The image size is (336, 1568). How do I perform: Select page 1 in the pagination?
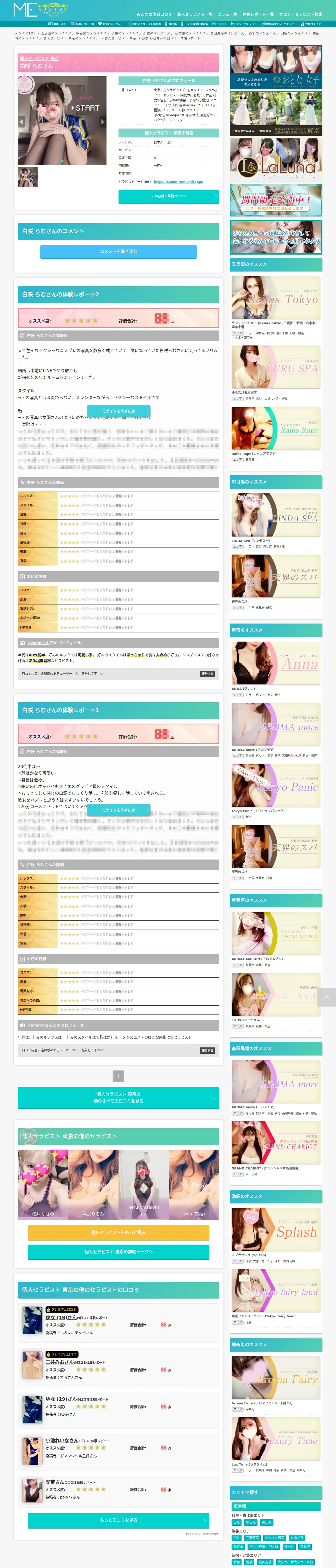pyautogui.click(x=118, y=1076)
